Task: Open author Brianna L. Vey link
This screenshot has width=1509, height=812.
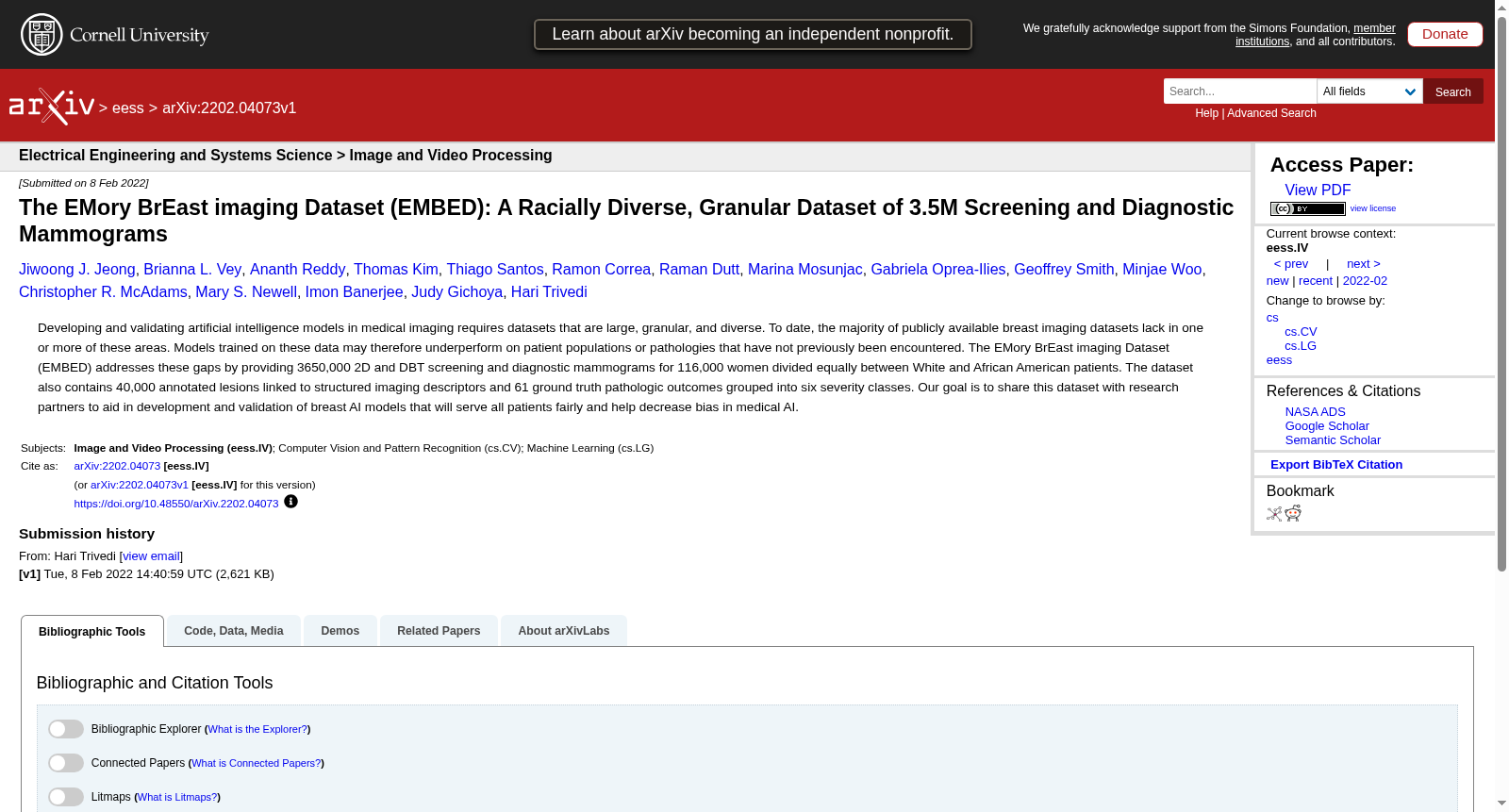Action: coord(192,270)
